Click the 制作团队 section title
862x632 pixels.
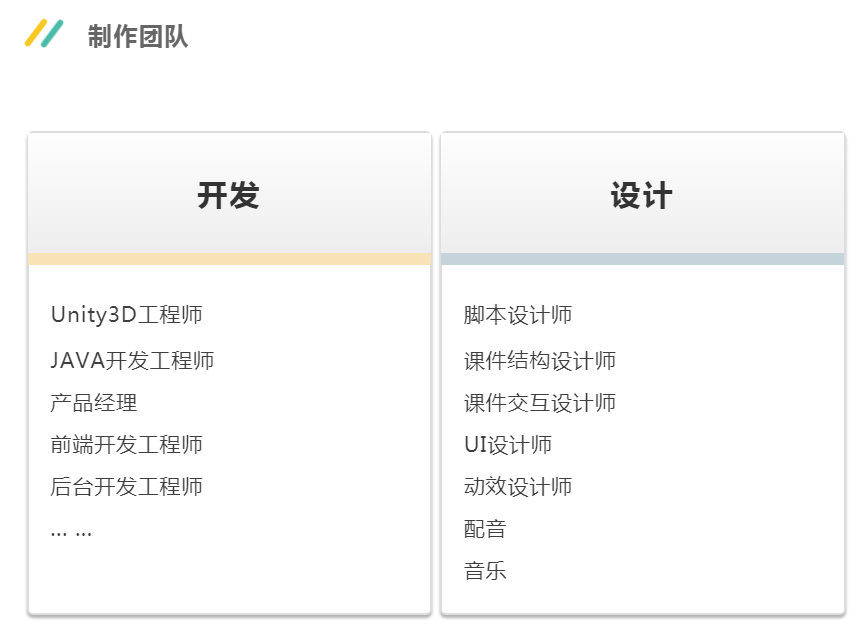[137, 37]
